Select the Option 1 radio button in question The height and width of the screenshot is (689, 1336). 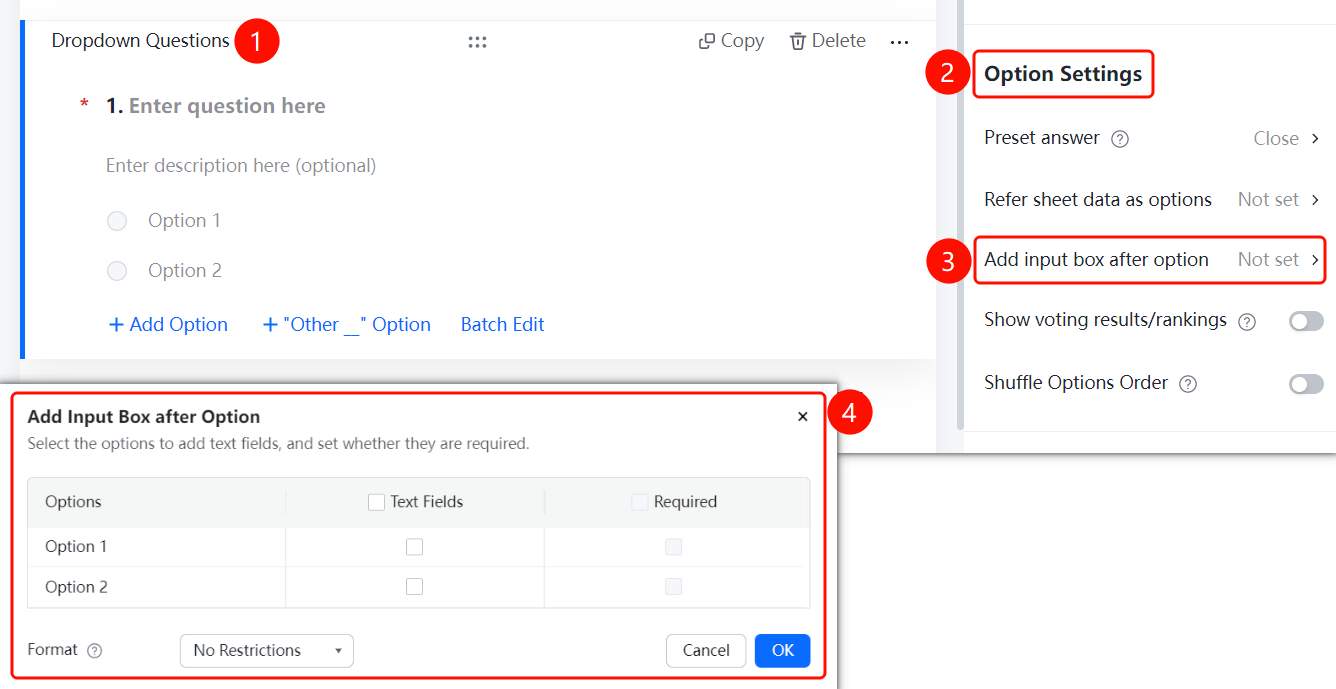click(117, 221)
